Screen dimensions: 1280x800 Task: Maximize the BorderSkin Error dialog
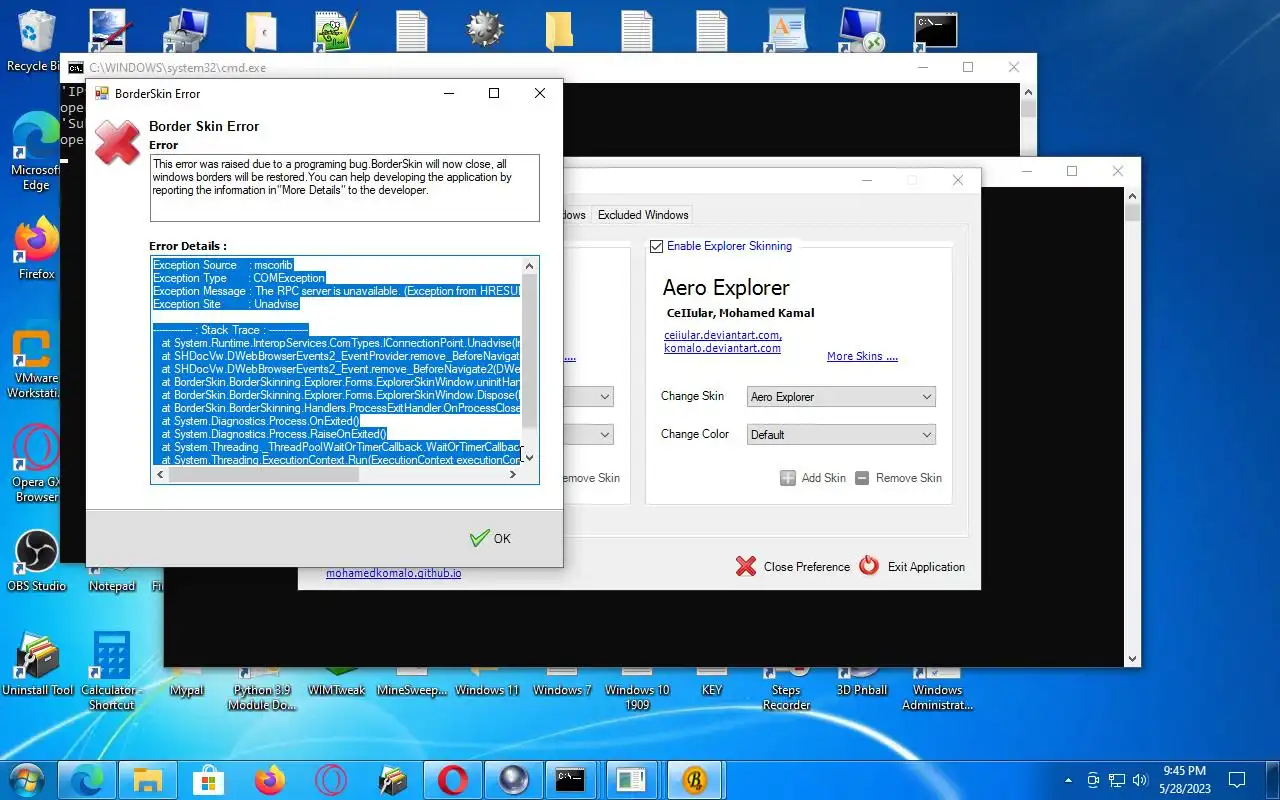point(494,93)
